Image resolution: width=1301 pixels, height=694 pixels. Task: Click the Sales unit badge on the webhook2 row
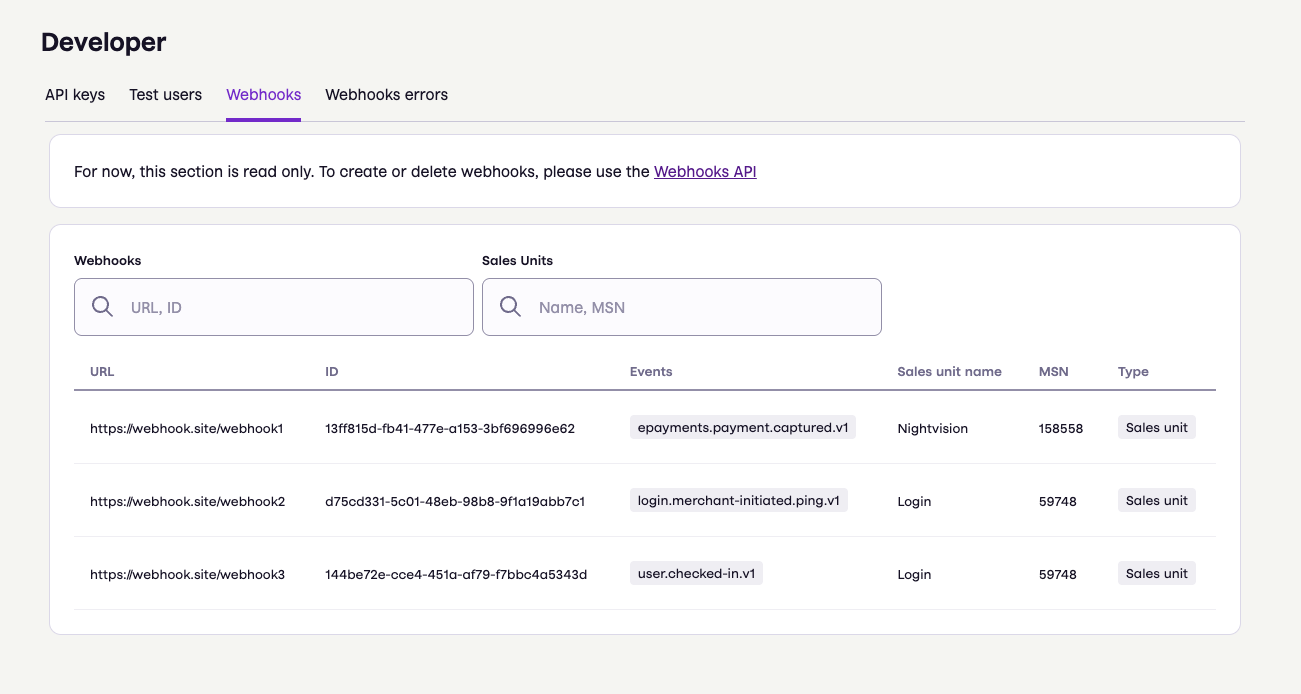(1156, 500)
